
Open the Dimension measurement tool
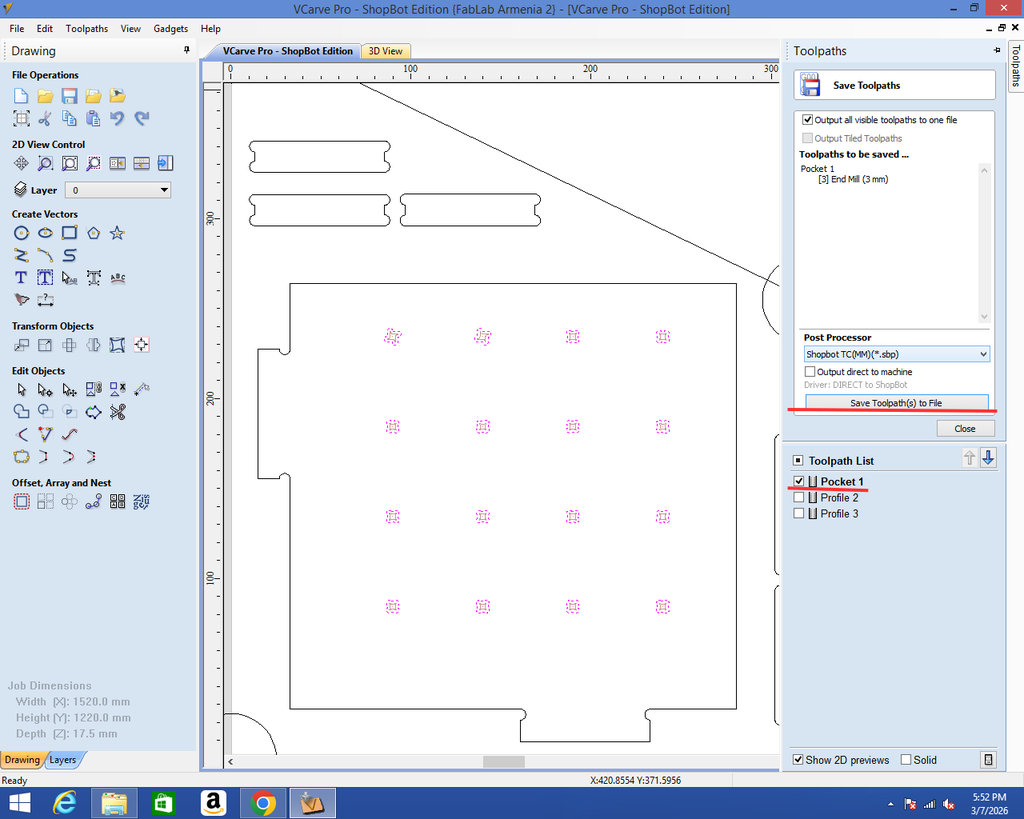pyautogui.click(x=45, y=300)
